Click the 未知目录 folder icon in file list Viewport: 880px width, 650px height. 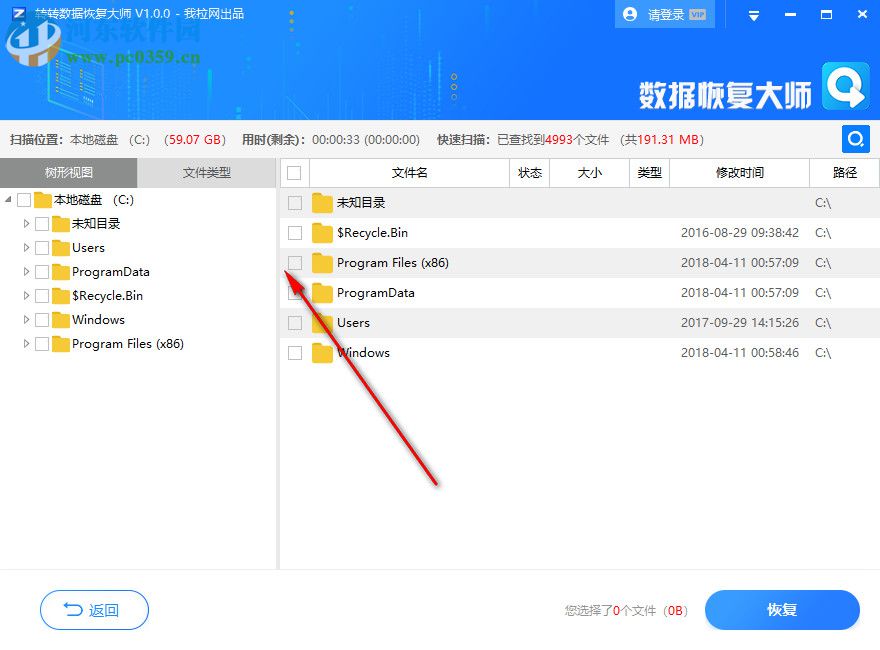pos(322,202)
